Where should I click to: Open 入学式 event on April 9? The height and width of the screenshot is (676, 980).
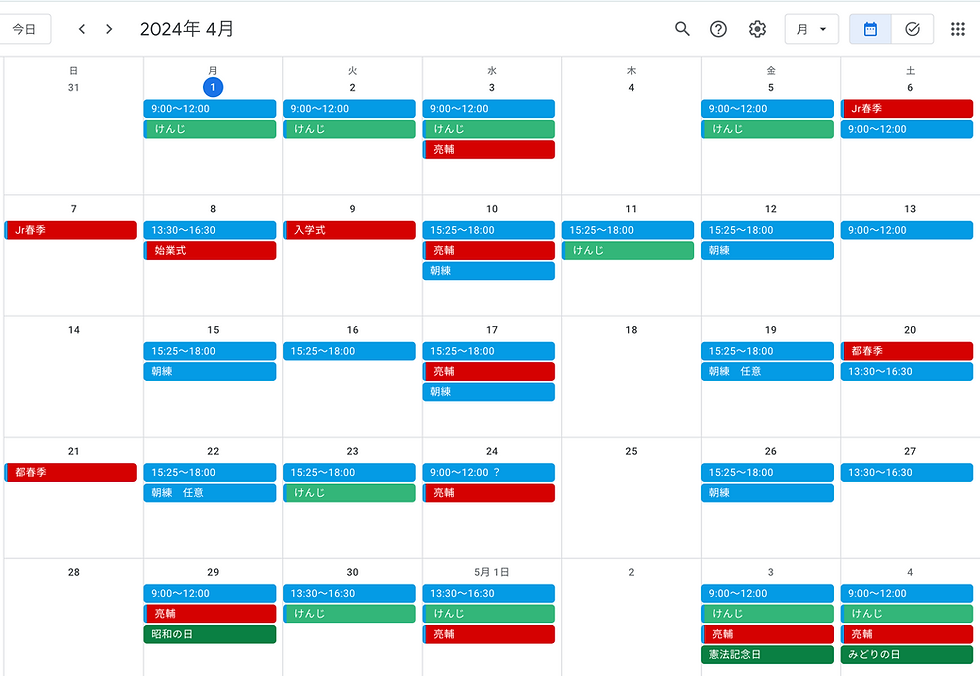point(349,230)
